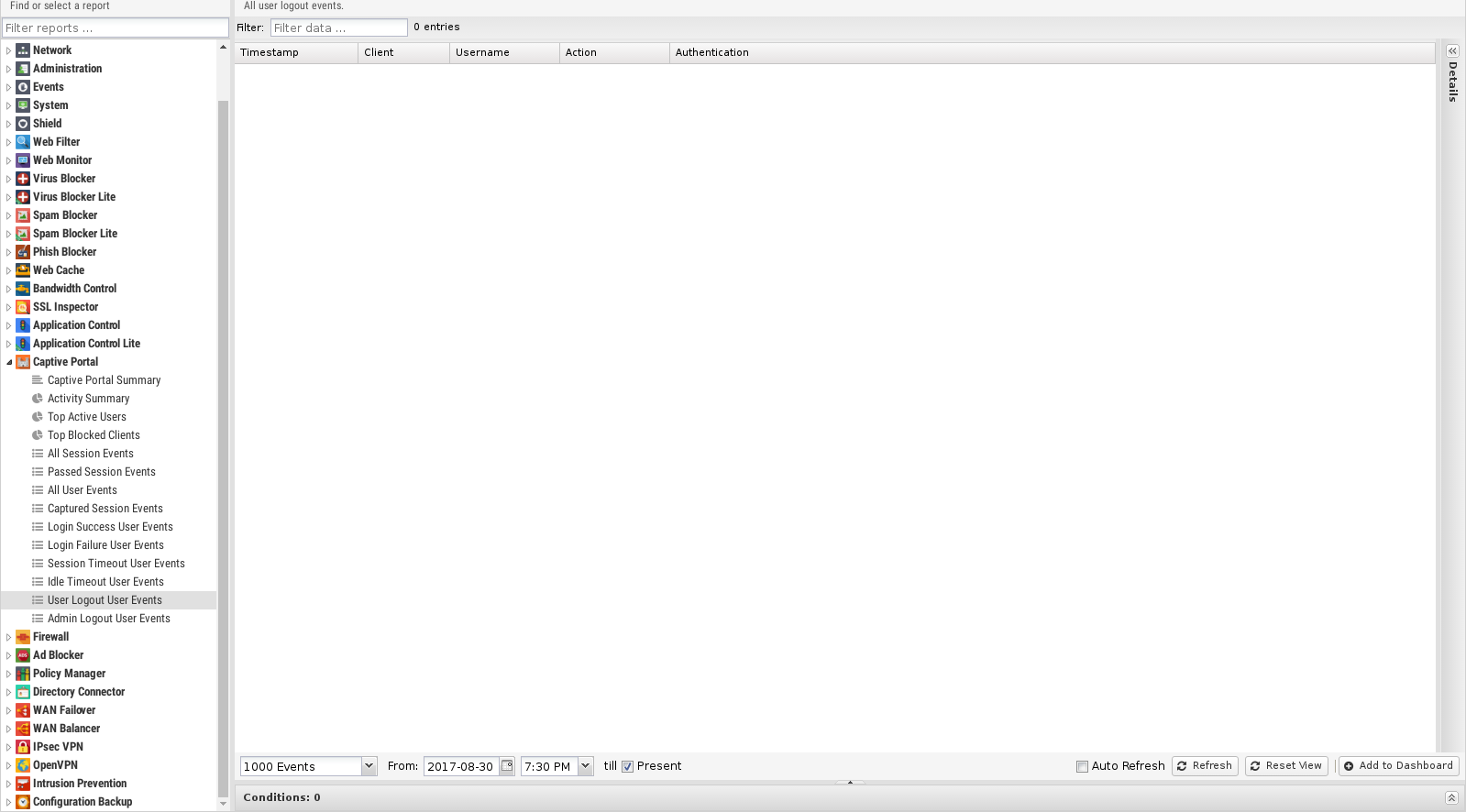Select the Captured Session Events row

(108, 509)
